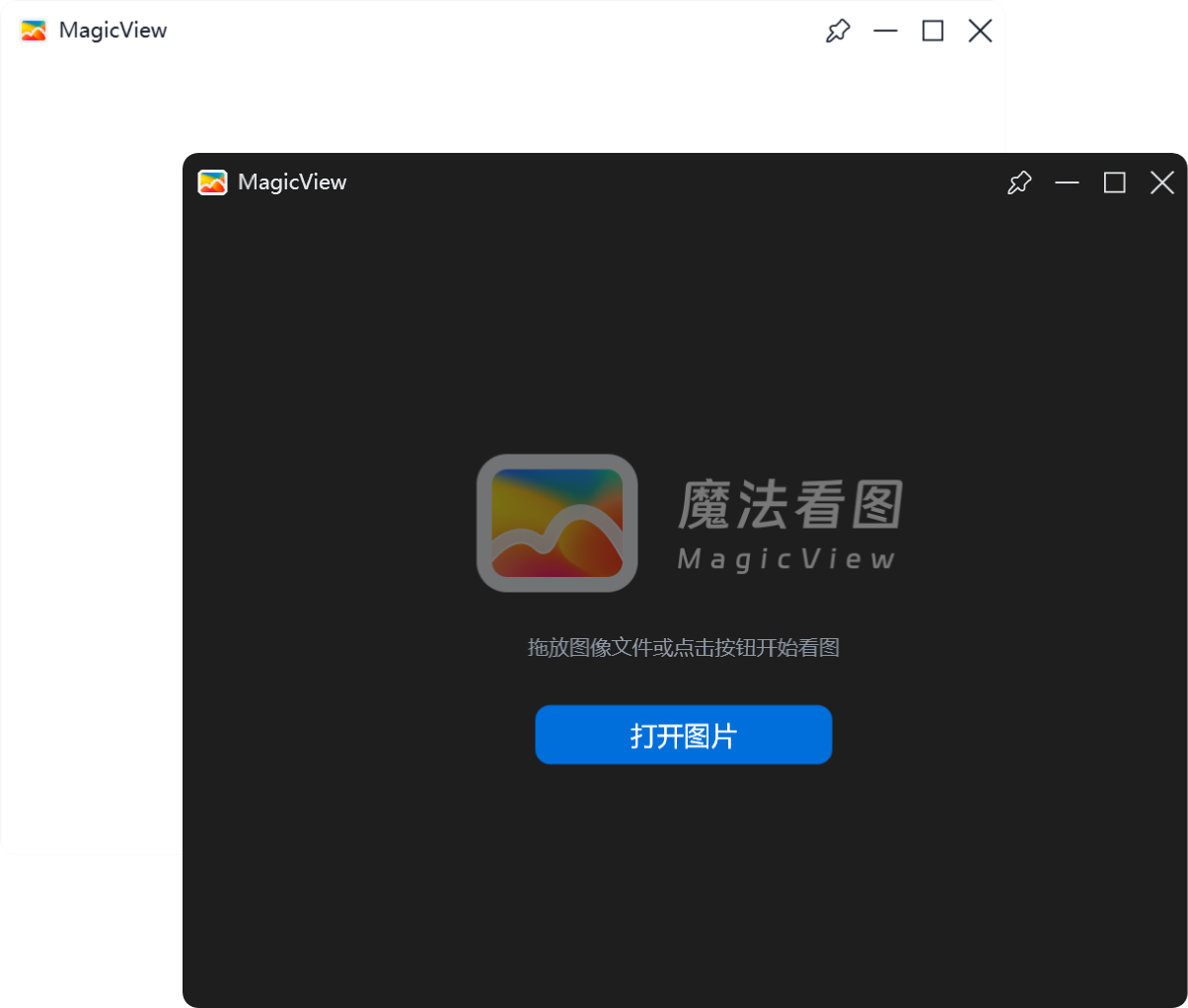
Task: Toggle the pin icon on the white MagicView window
Action: tap(838, 31)
